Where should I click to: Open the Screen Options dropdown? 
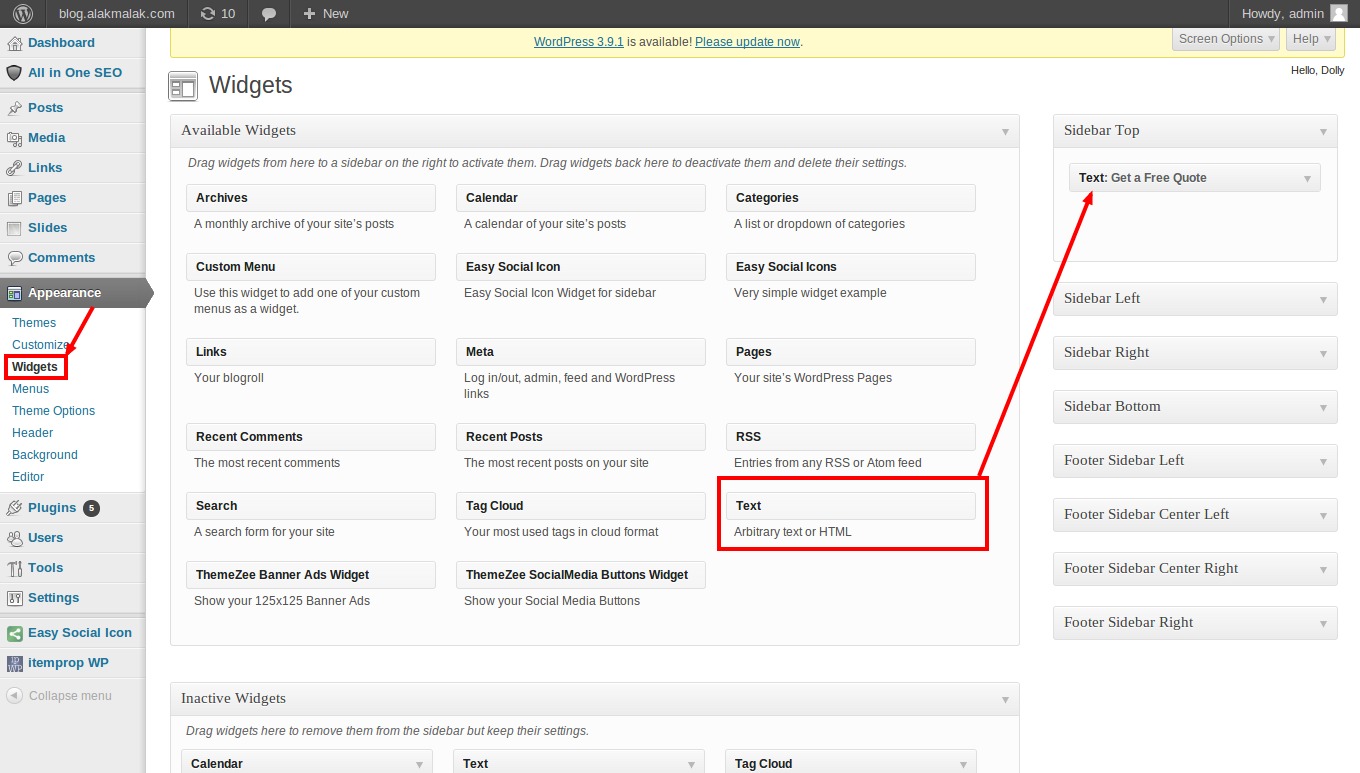tap(1226, 38)
